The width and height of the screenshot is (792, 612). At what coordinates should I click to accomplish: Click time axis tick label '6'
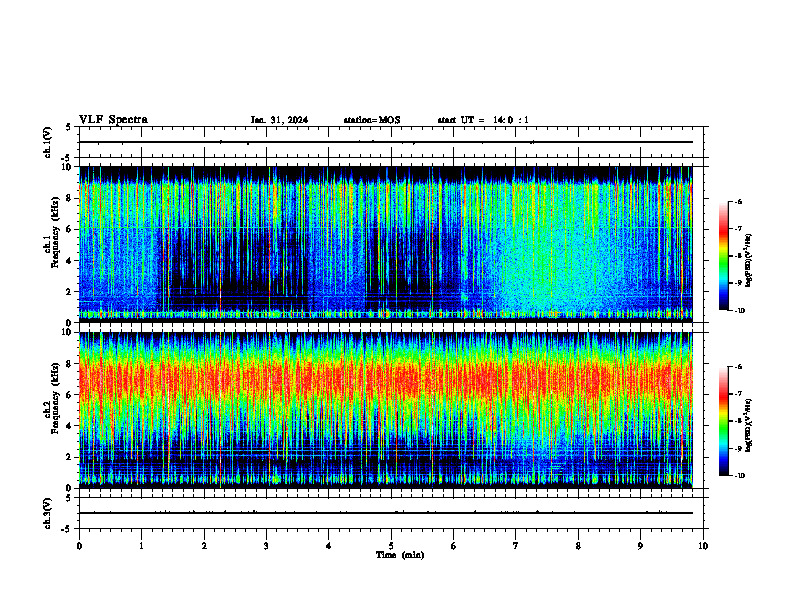pyautogui.click(x=454, y=546)
